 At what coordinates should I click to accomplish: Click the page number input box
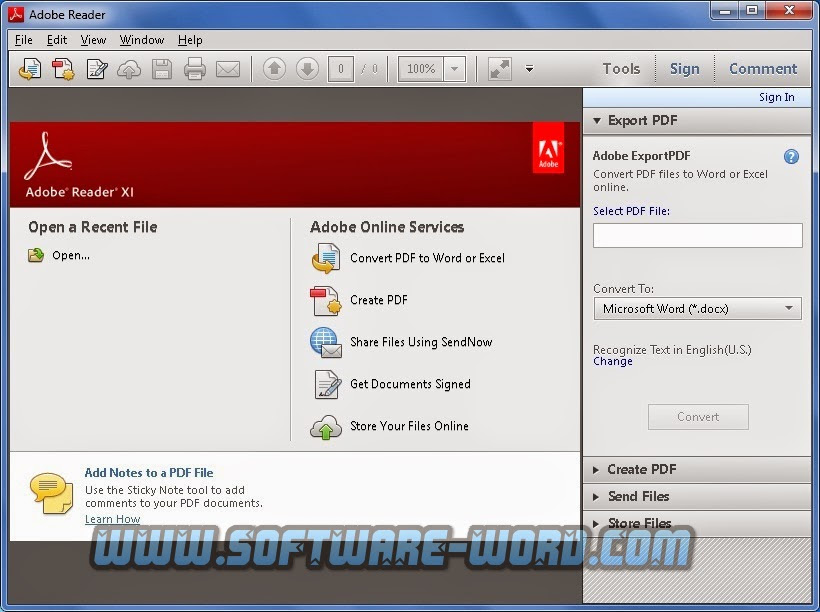point(340,69)
